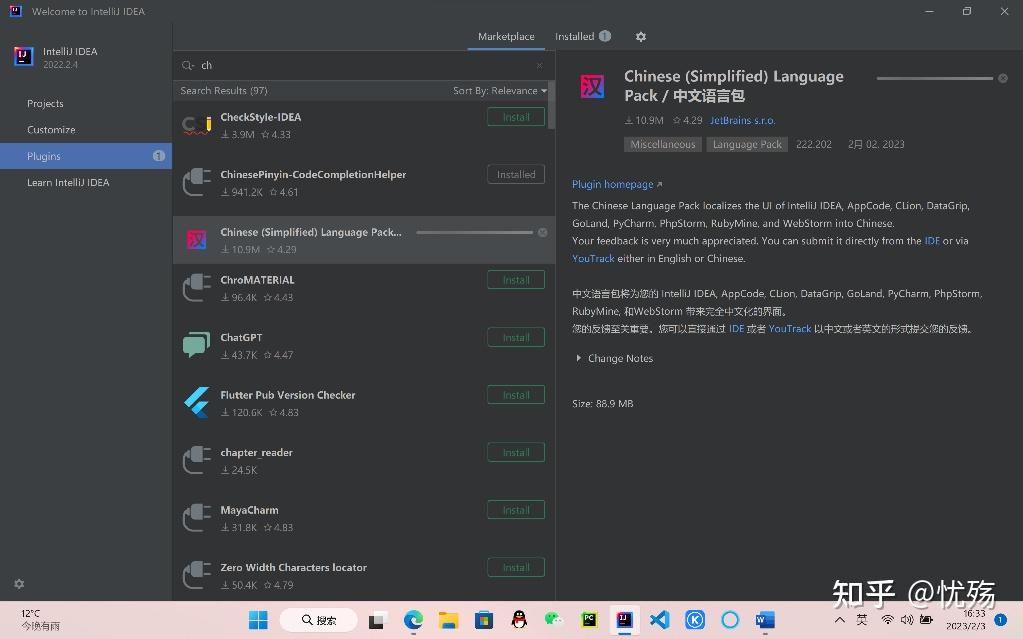Viewport: 1023px width, 639px height.
Task: Click the Miscellaneous tag
Action: pyautogui.click(x=662, y=144)
